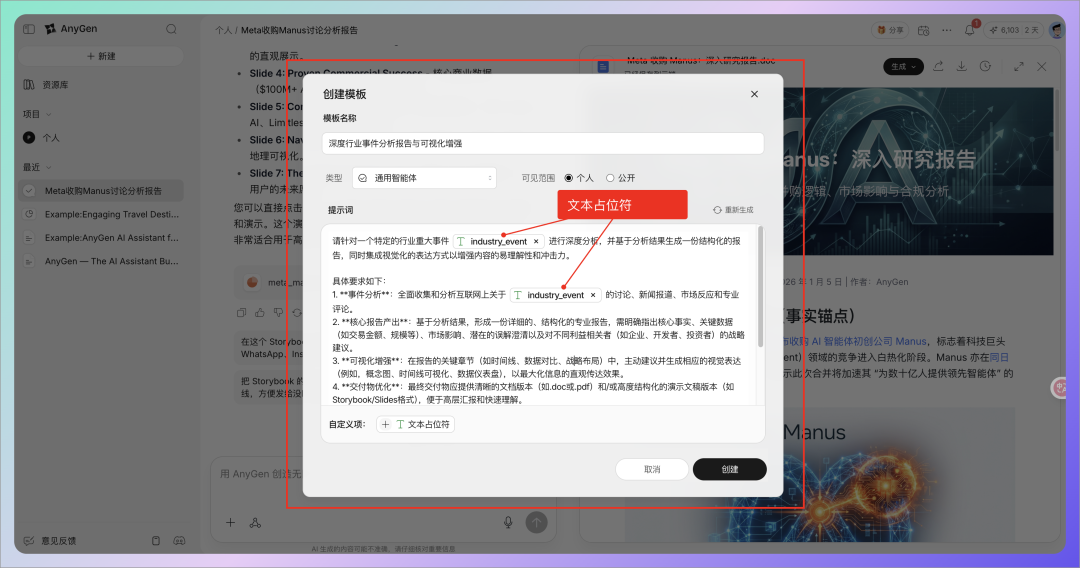Click 重新生成 to regenerate prompt
The width and height of the screenshot is (1080, 568).
tap(733, 210)
